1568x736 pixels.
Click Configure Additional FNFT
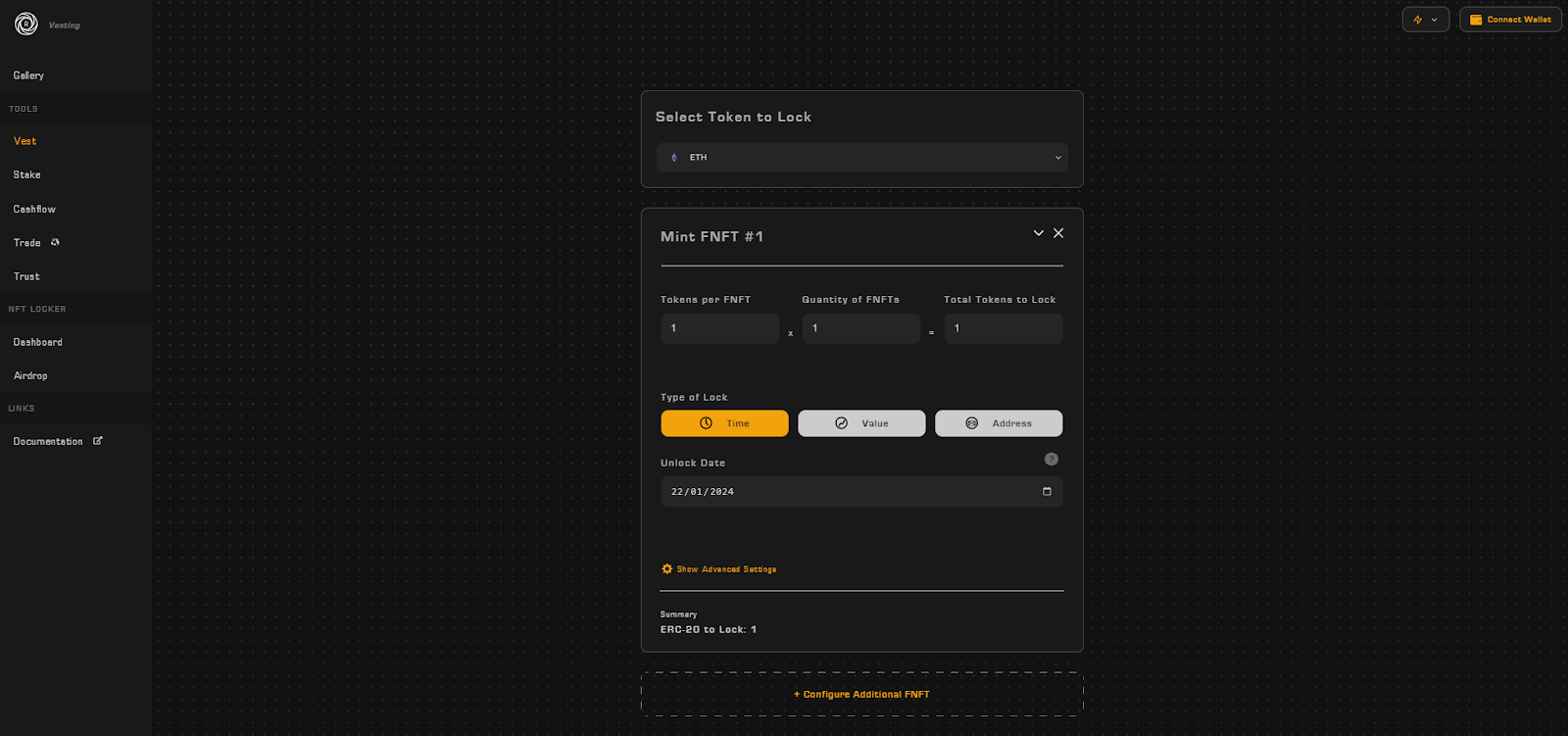point(861,694)
